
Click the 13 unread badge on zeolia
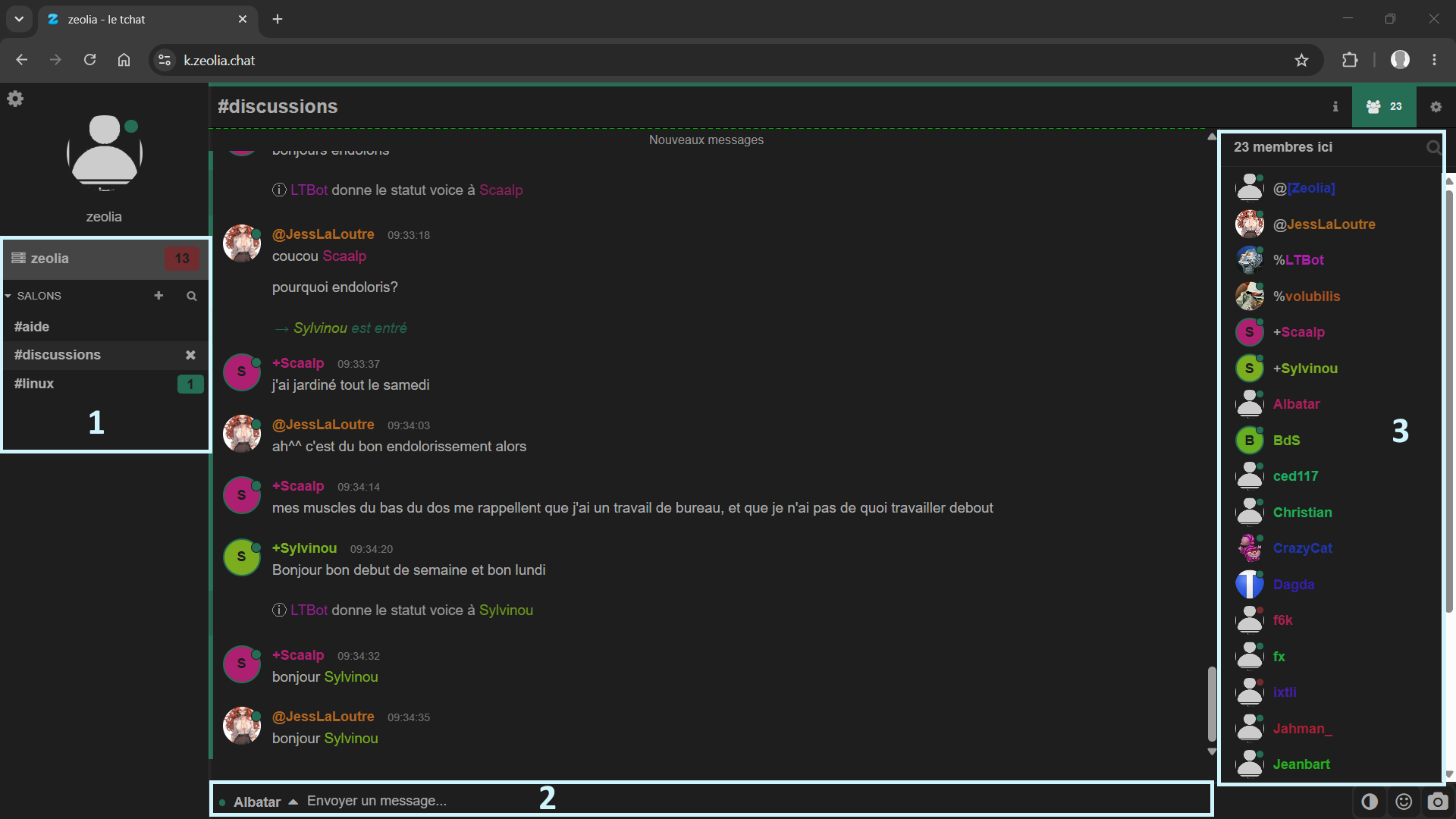[182, 259]
